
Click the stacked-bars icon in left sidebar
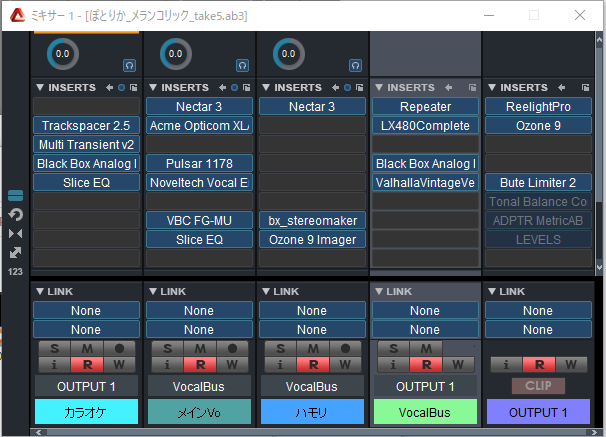(x=15, y=196)
